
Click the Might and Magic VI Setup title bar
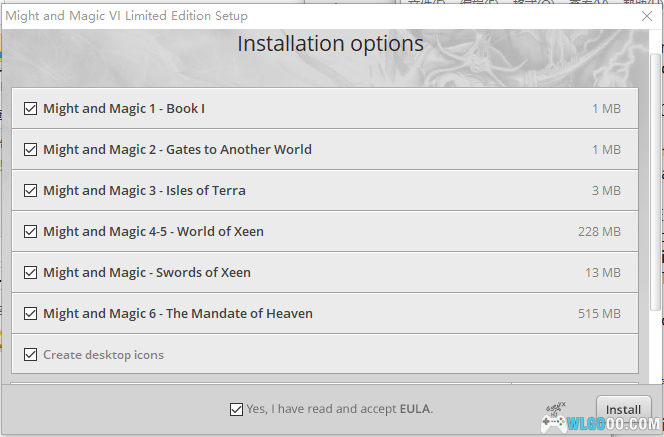pyautogui.click(x=300, y=16)
